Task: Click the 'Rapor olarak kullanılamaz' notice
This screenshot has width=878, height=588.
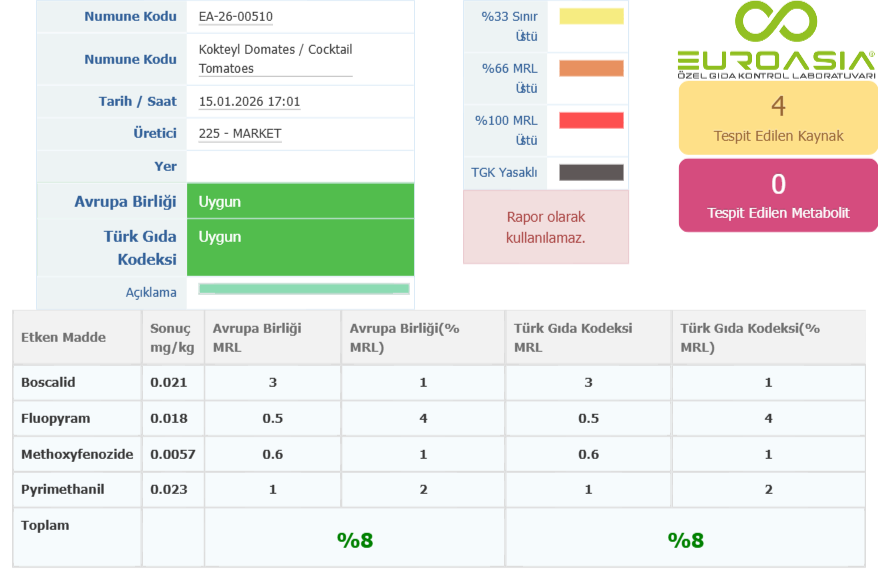Action: [545, 227]
